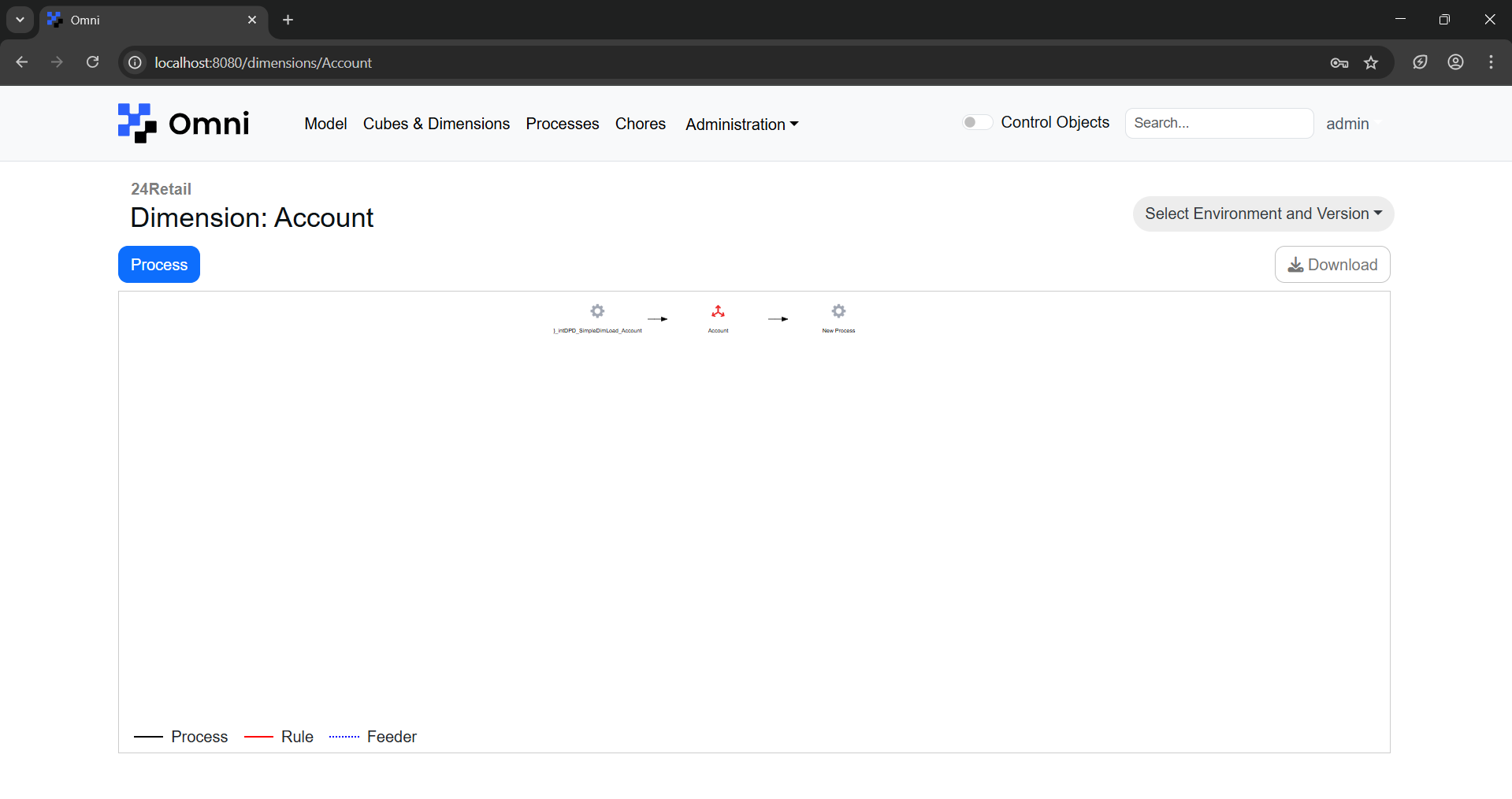Open the Chrome three-dot menu
Image resolution: width=1512 pixels, height=799 pixels.
click(1491, 62)
